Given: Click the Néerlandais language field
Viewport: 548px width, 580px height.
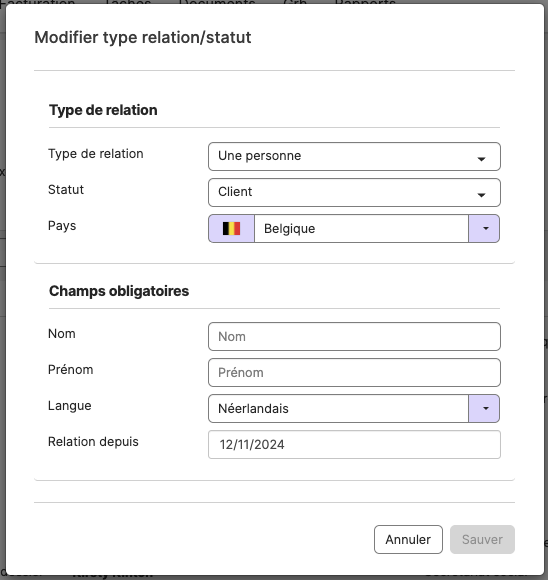Looking at the screenshot, I should 338,408.
